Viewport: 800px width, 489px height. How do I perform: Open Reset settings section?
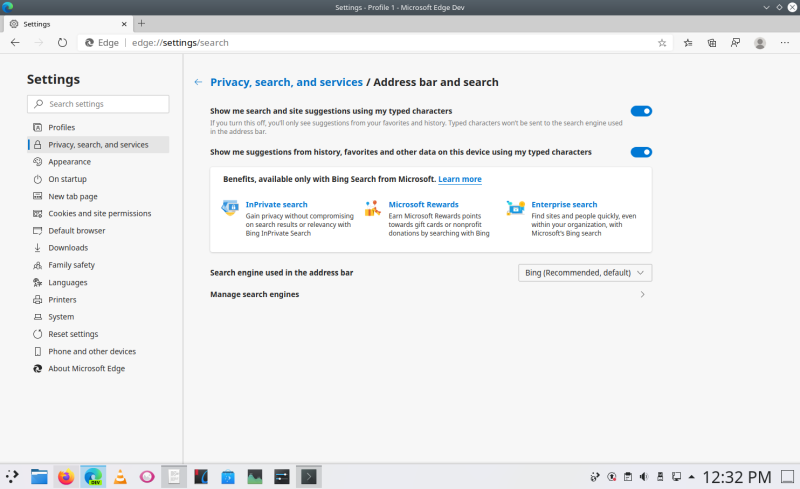(98, 334)
